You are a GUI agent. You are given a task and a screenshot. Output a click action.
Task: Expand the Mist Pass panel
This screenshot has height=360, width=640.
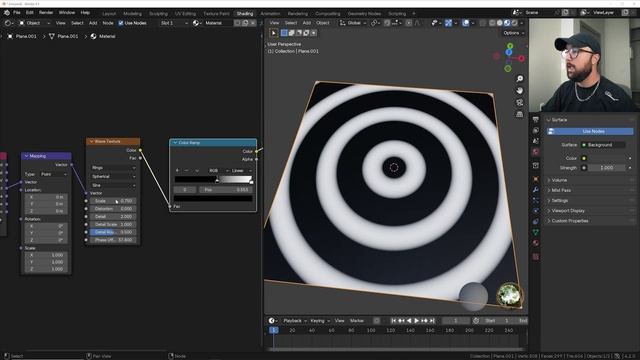pyautogui.click(x=561, y=190)
